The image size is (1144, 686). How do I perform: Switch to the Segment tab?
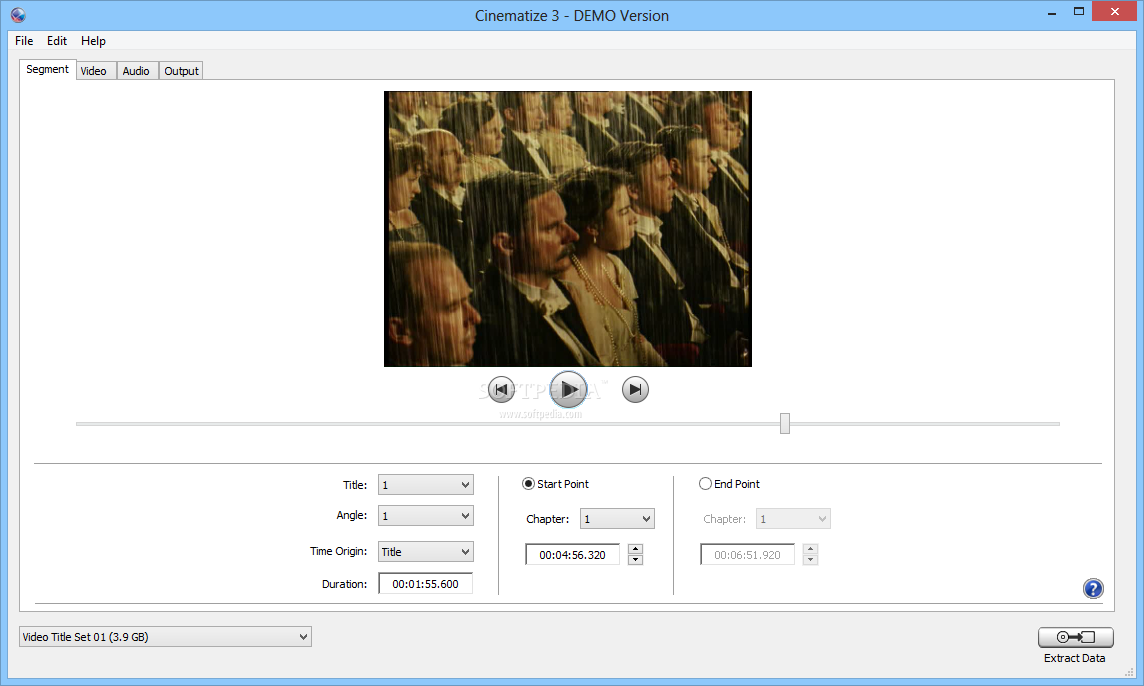point(47,69)
